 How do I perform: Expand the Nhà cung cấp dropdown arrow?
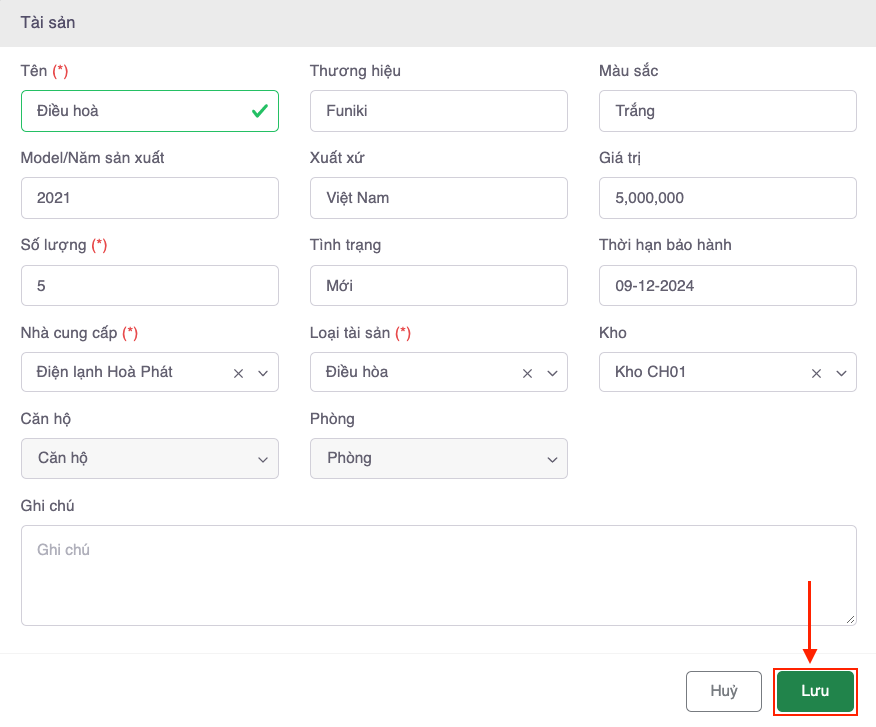(x=263, y=373)
